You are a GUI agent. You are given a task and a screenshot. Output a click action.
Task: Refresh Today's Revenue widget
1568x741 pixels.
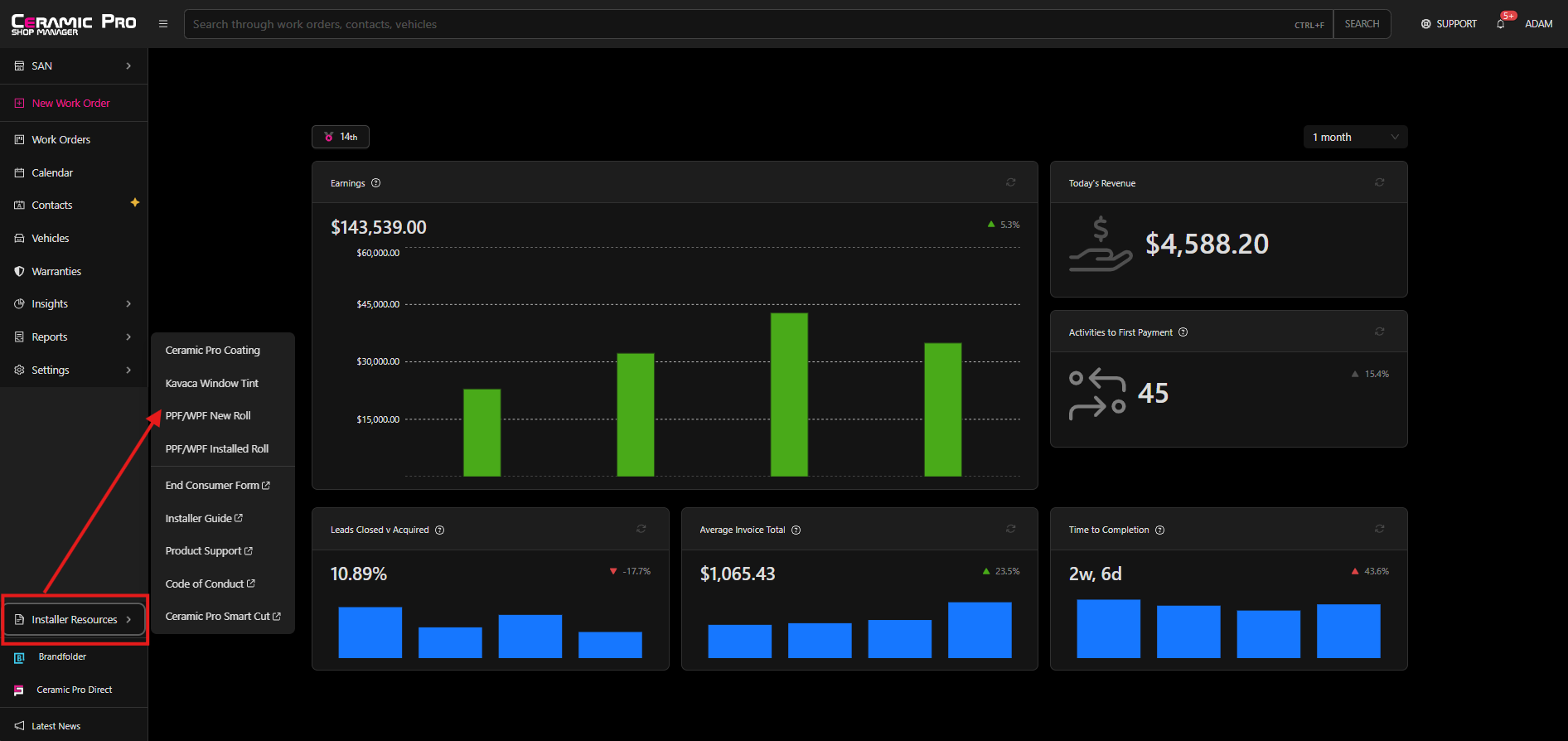1379,182
